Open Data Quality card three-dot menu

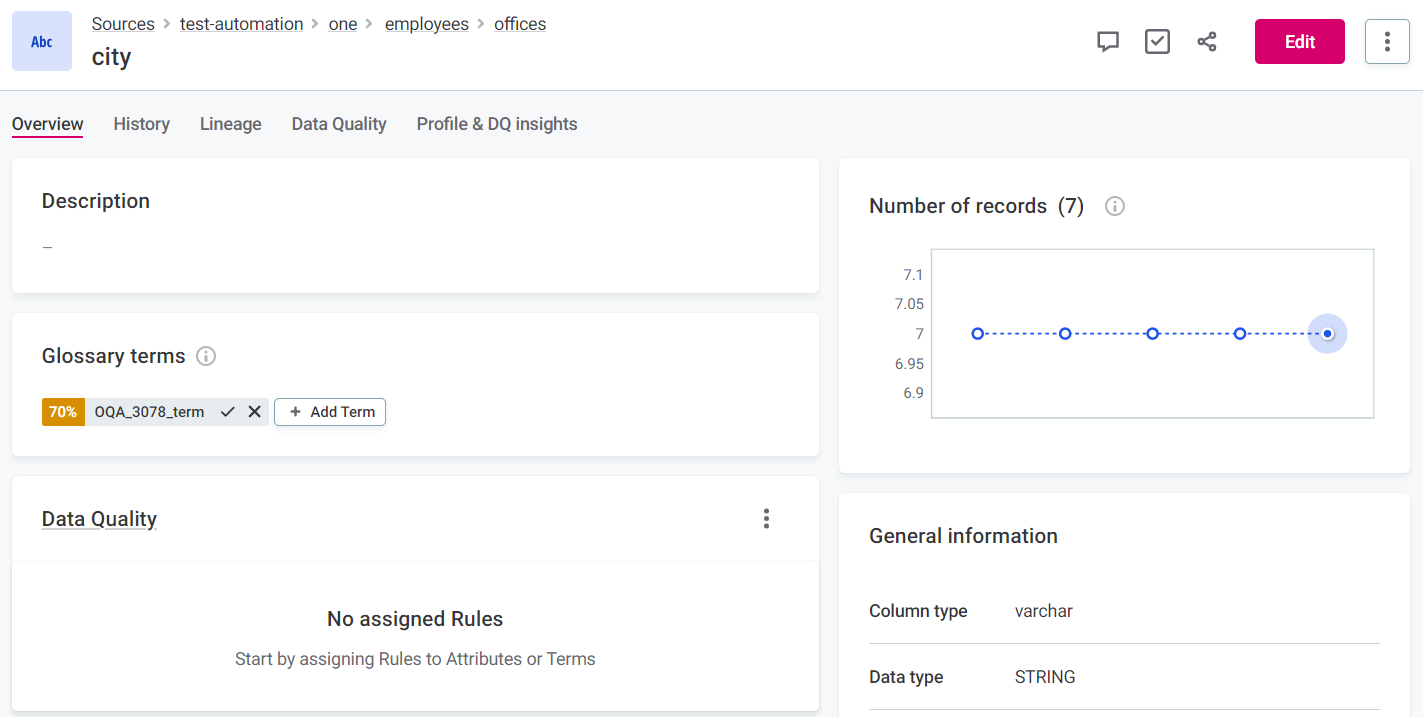pyautogui.click(x=766, y=518)
